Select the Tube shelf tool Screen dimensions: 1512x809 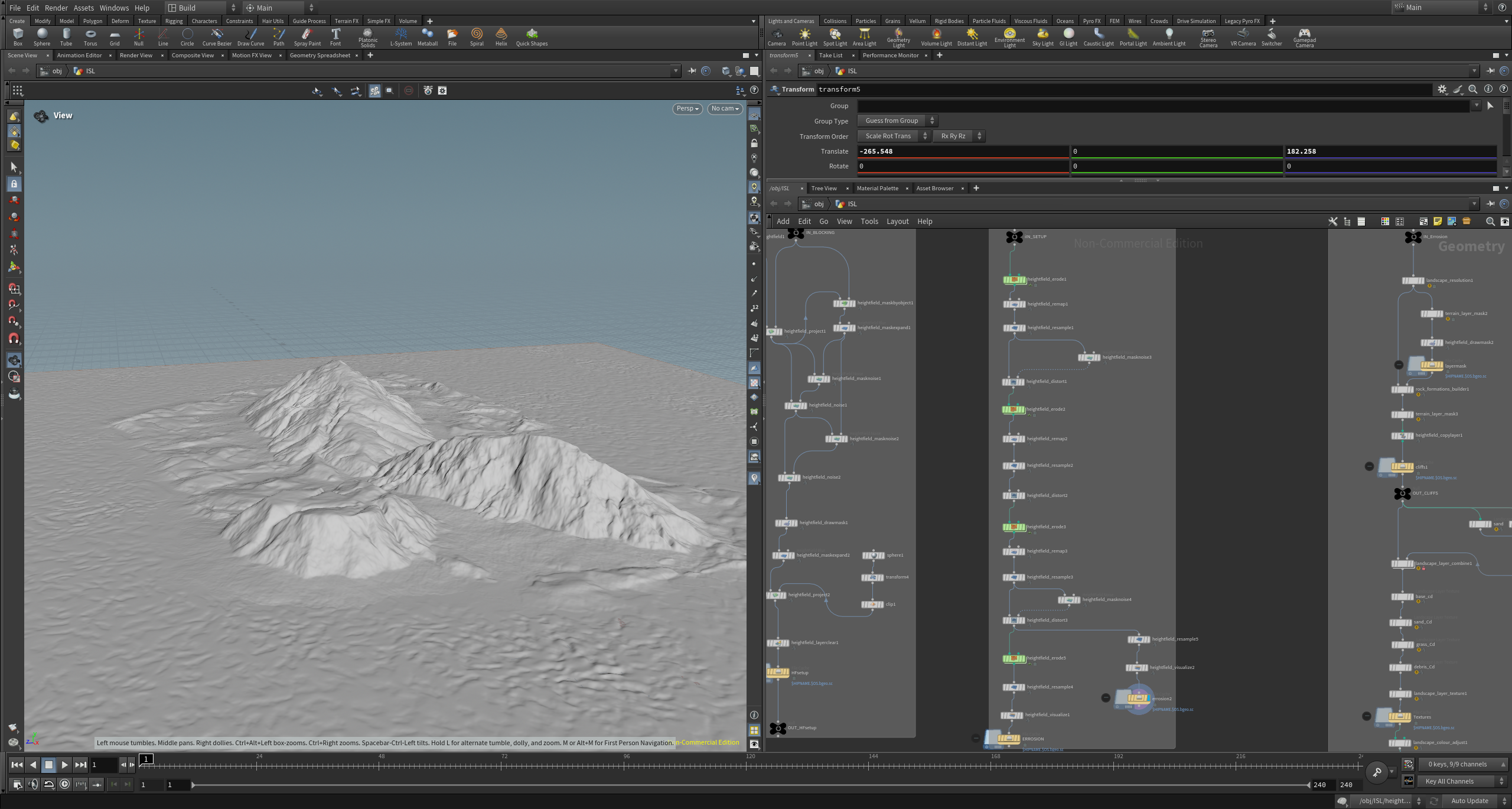click(x=66, y=37)
